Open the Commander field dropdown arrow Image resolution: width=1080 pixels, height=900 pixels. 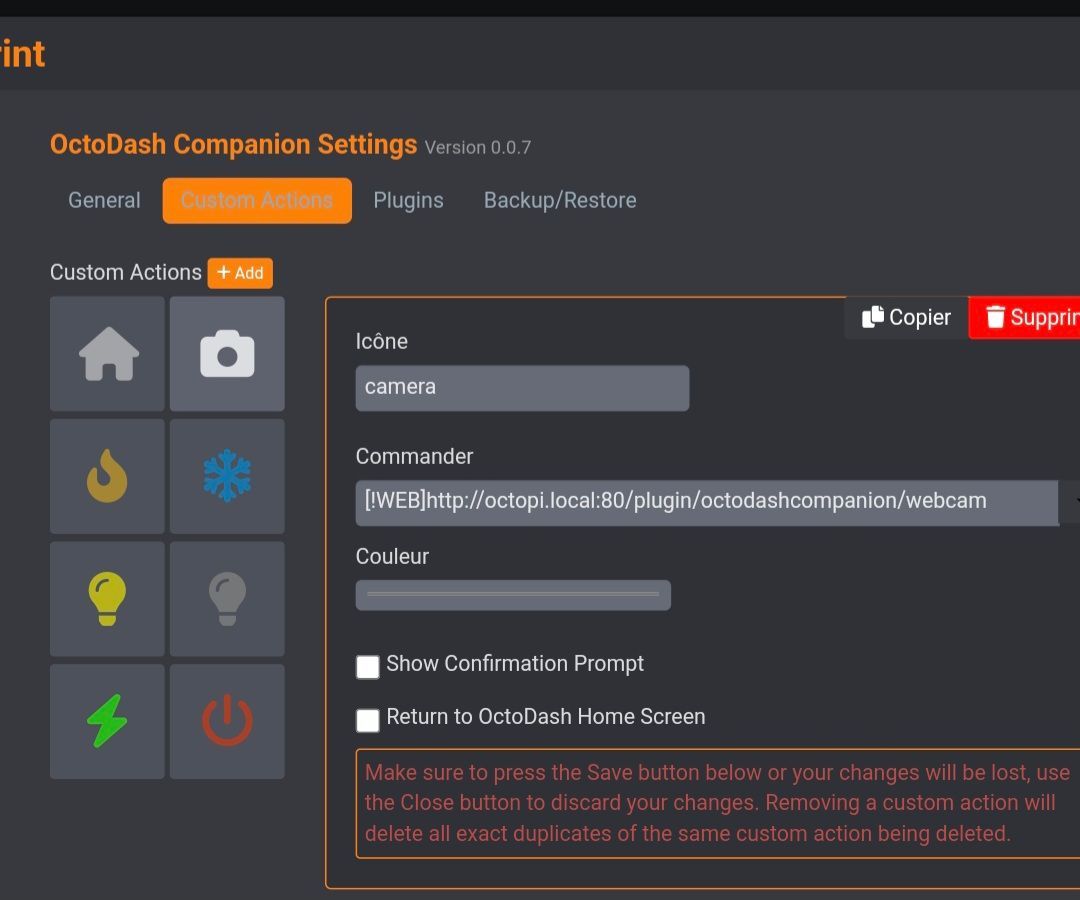click(x=1070, y=503)
